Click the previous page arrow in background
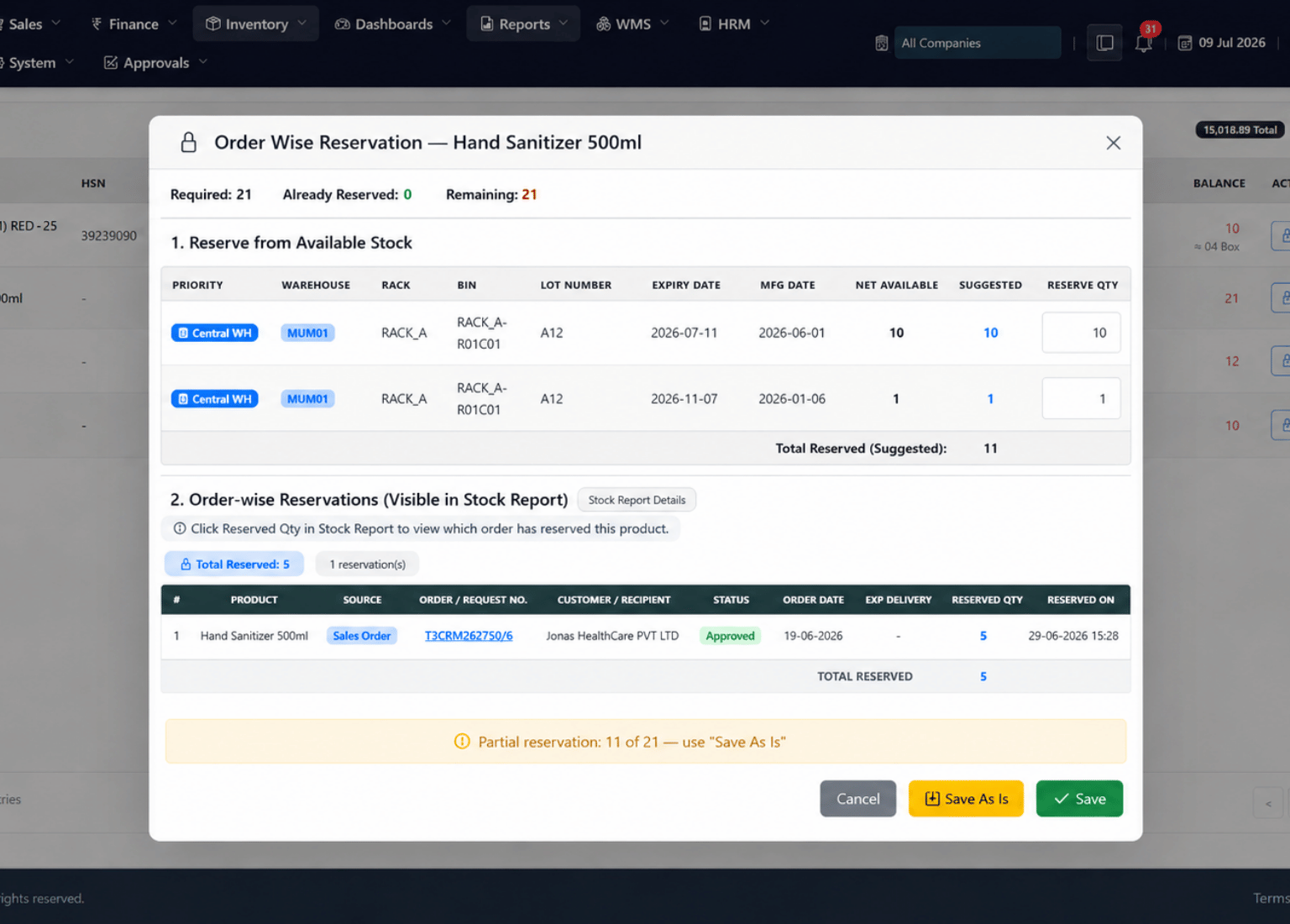The width and height of the screenshot is (1290, 924). click(x=1268, y=804)
